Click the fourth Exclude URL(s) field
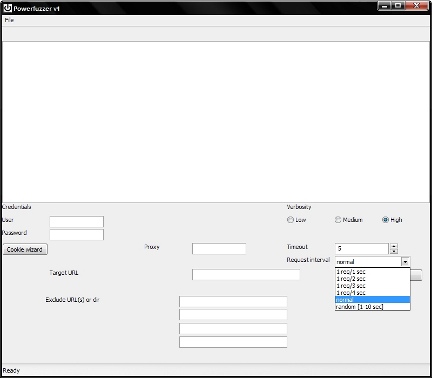This screenshot has width=432, height=378. coord(233,342)
